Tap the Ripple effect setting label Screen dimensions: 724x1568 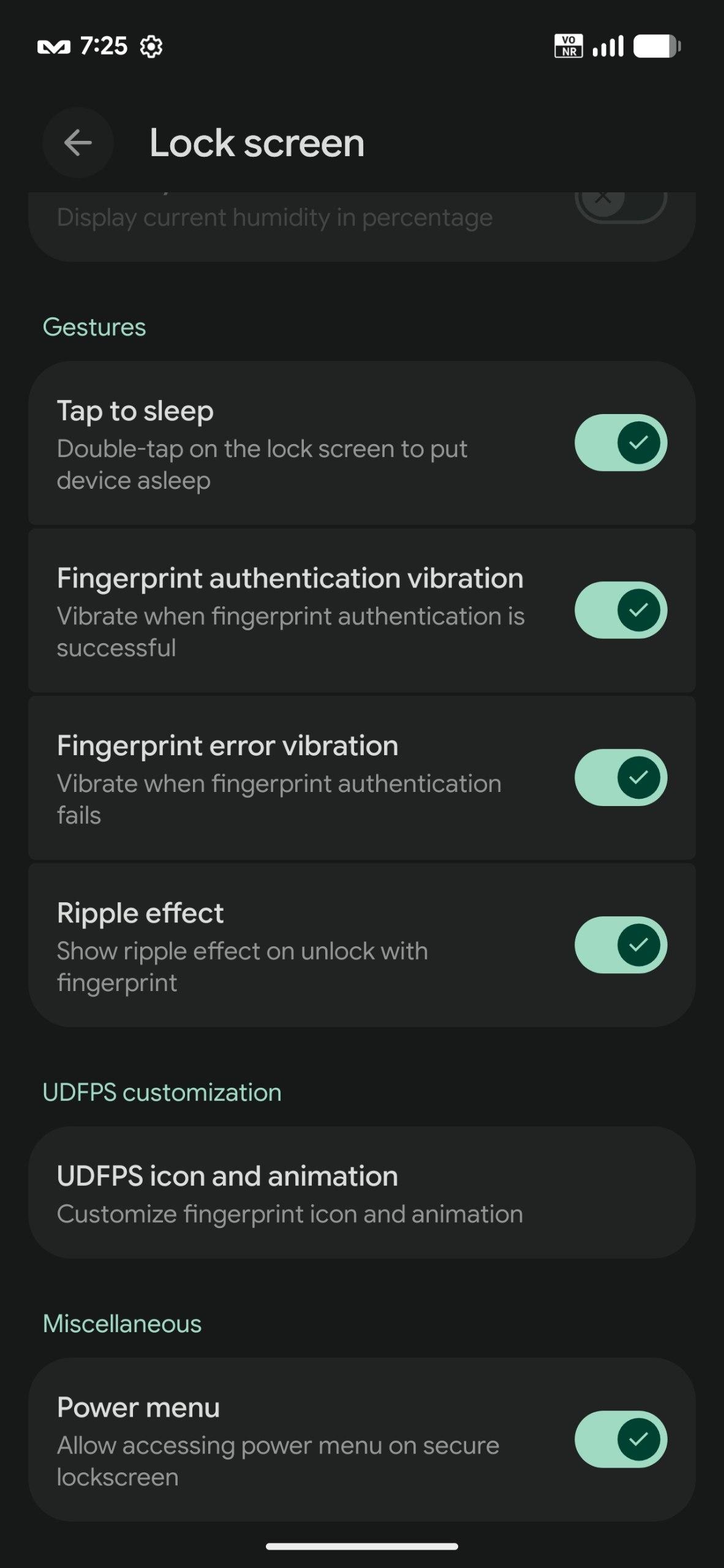click(x=140, y=913)
